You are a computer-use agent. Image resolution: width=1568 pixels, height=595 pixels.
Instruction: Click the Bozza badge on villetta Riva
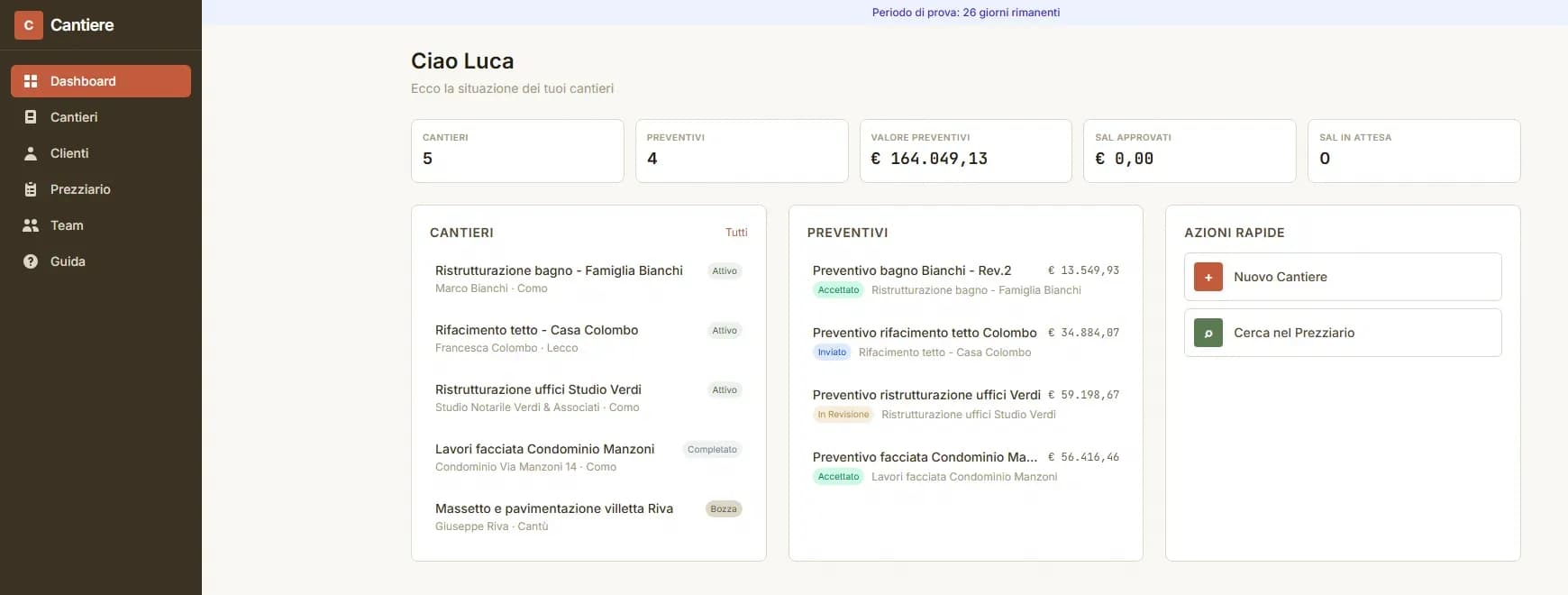pos(724,509)
